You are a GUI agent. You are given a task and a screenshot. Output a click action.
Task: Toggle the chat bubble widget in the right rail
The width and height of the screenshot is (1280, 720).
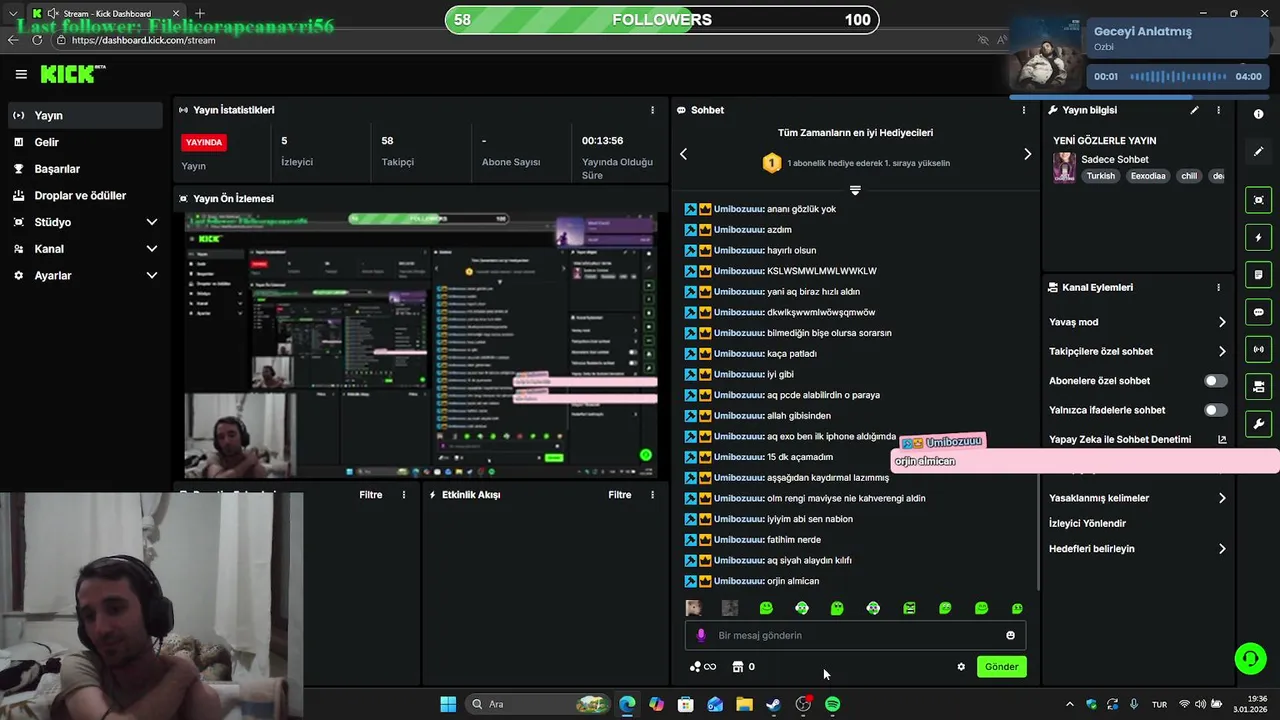click(x=1258, y=312)
